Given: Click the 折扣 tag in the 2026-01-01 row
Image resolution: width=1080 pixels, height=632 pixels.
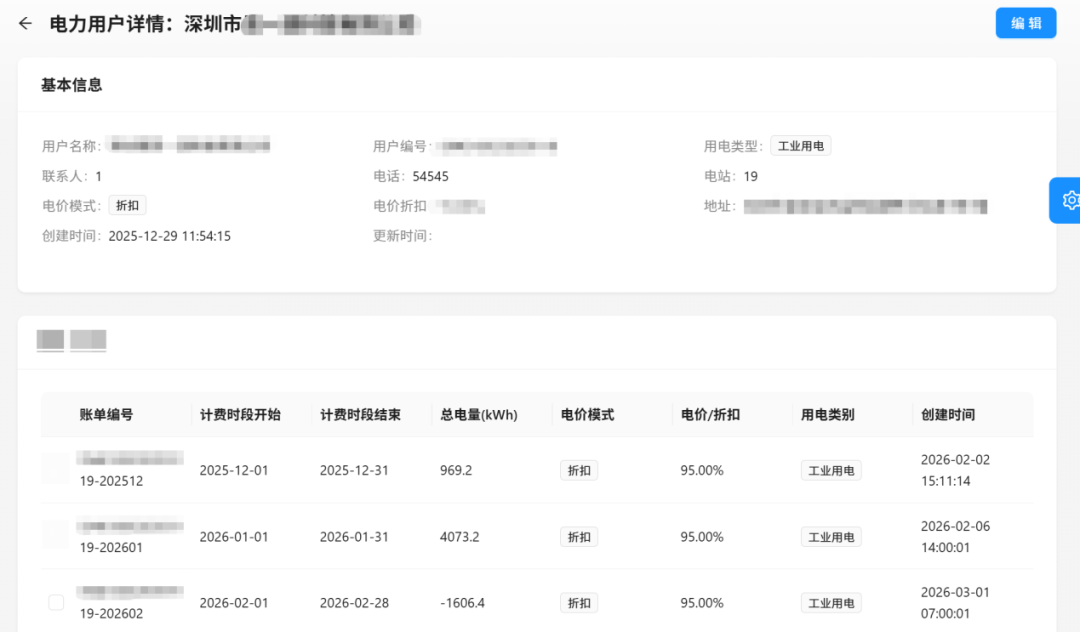Looking at the screenshot, I should pyautogui.click(x=579, y=537).
